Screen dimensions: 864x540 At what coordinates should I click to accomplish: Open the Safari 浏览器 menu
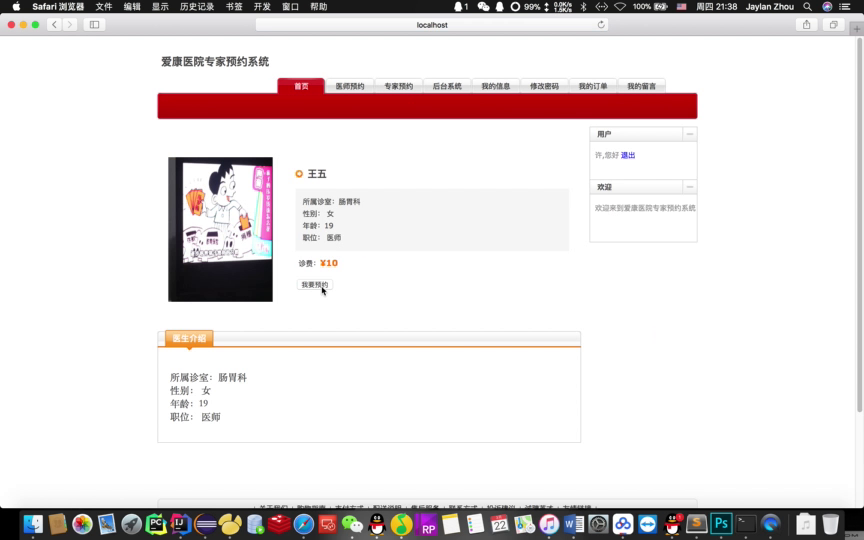click(58, 7)
